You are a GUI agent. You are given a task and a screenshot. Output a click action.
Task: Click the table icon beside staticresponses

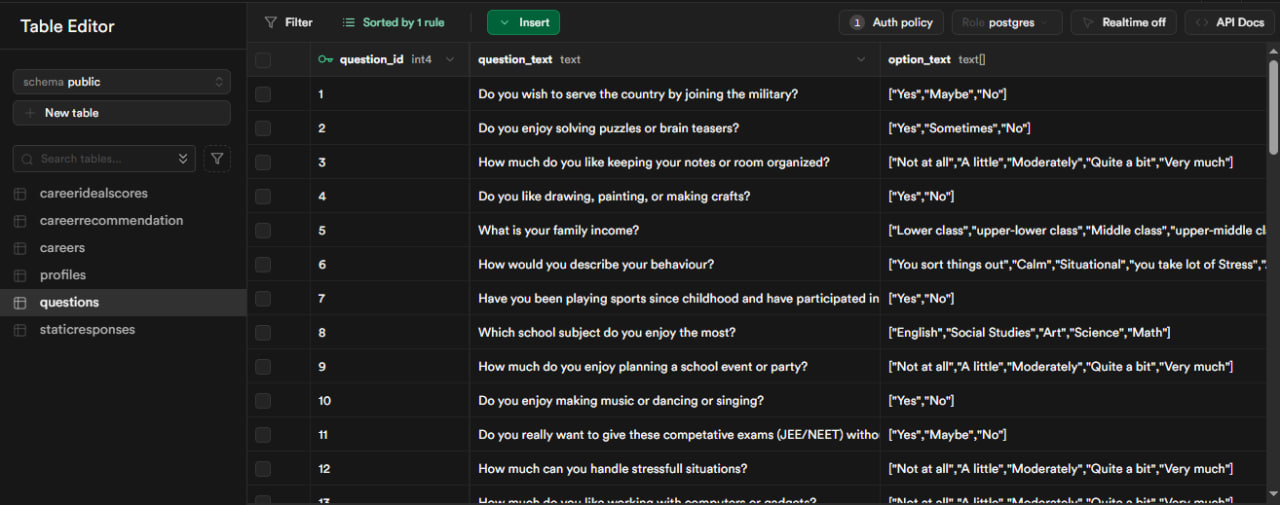20,329
